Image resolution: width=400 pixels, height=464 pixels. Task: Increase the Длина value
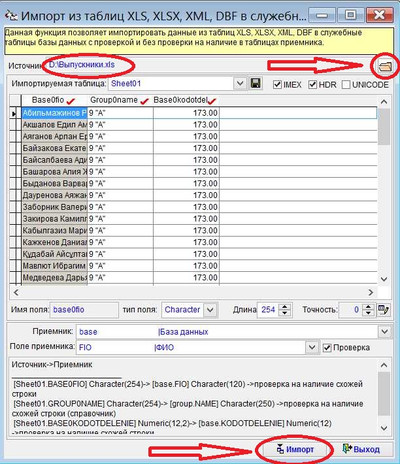point(284,307)
